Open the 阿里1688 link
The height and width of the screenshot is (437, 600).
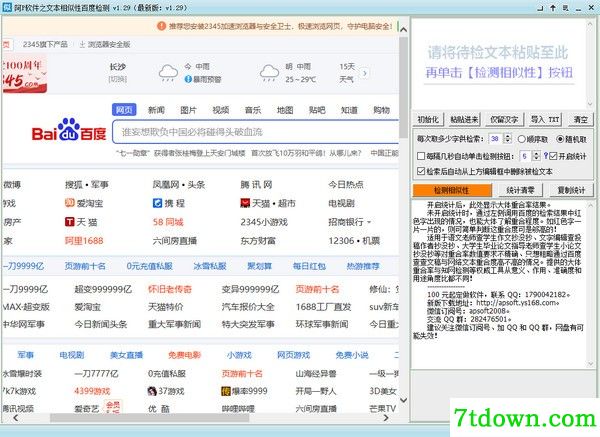(84, 241)
